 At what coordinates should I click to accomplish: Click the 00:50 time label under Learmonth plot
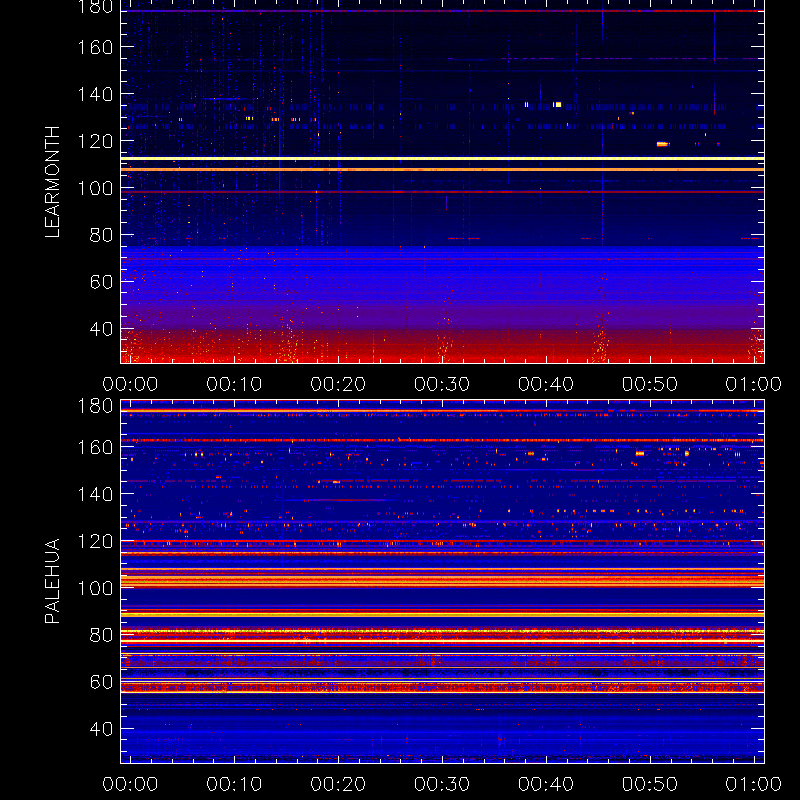pos(650,384)
